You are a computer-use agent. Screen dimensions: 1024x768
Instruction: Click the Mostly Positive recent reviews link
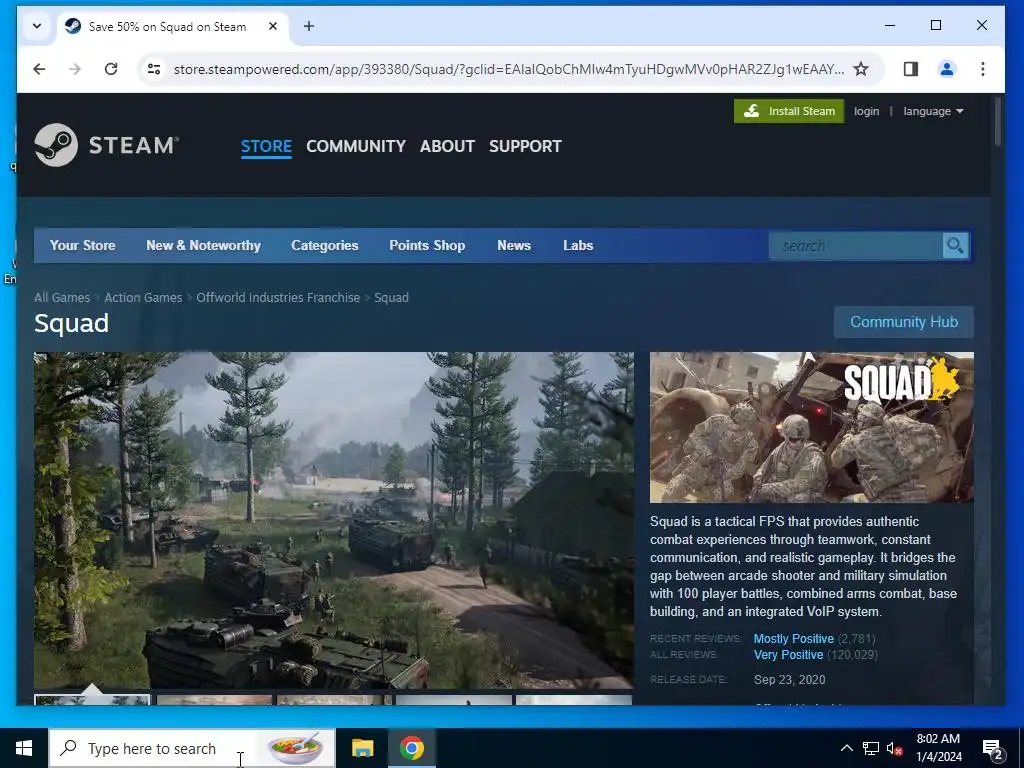pos(793,639)
